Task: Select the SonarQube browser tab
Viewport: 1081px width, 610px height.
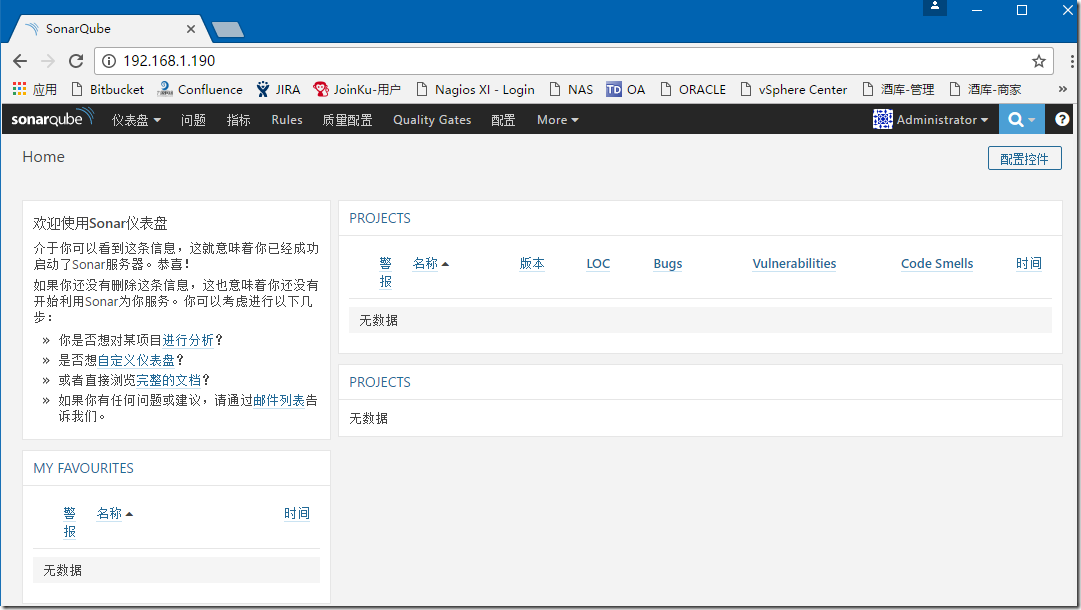Action: (x=110, y=29)
